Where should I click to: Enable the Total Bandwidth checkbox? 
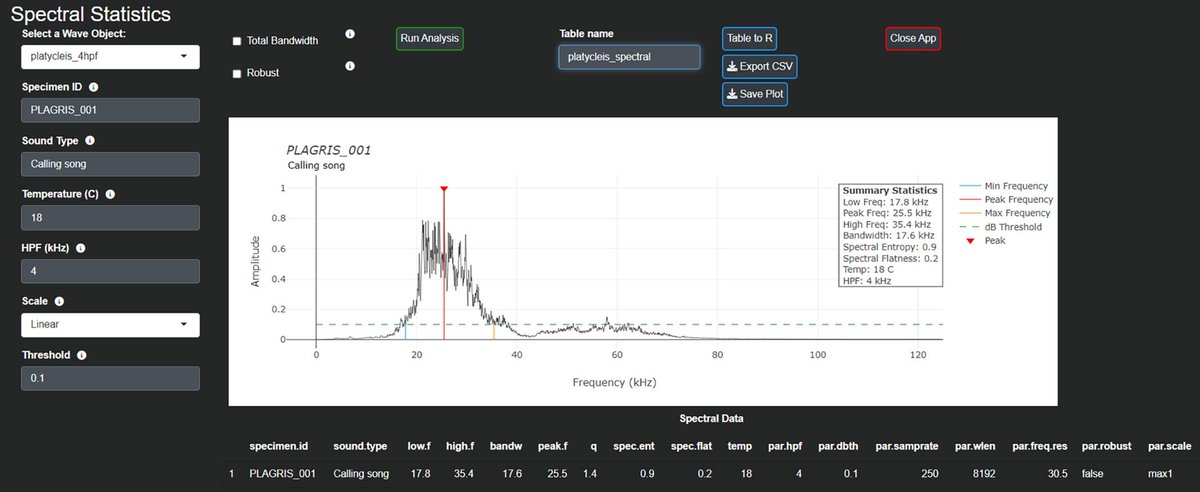[x=237, y=41]
